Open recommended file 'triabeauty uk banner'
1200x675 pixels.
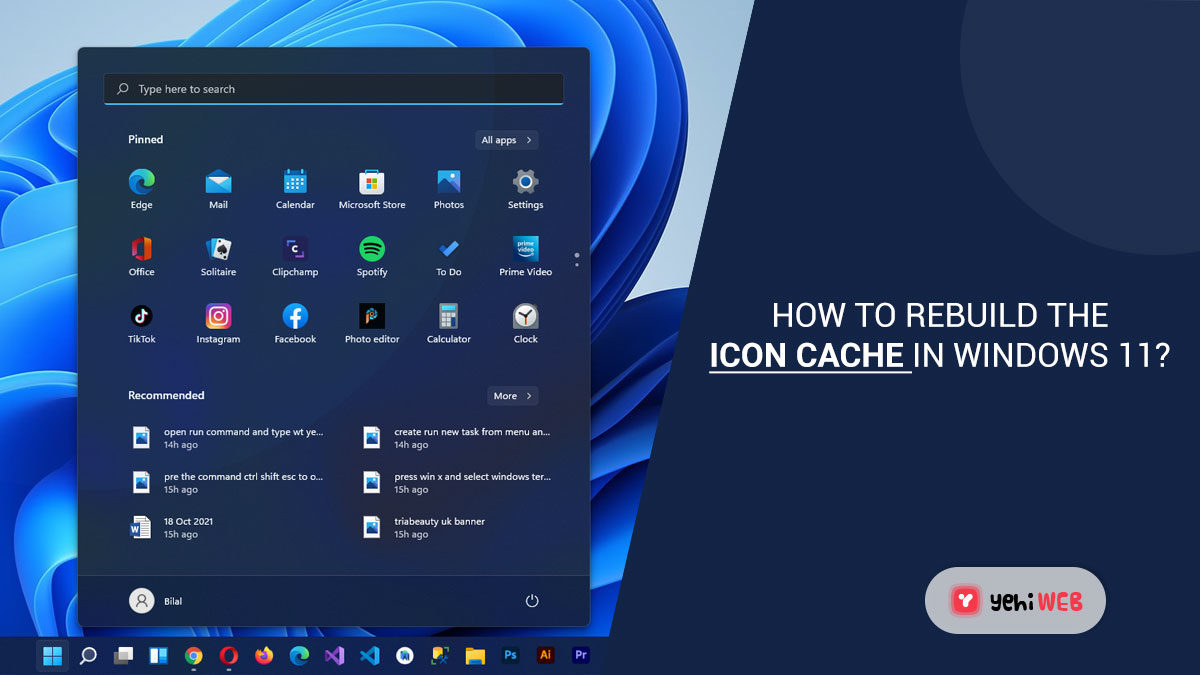[440, 527]
